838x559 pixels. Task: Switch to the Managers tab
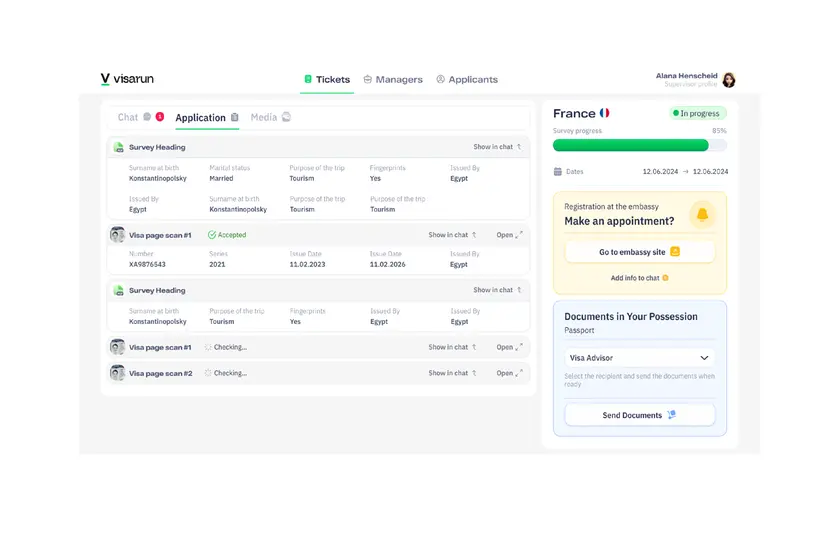pos(393,80)
